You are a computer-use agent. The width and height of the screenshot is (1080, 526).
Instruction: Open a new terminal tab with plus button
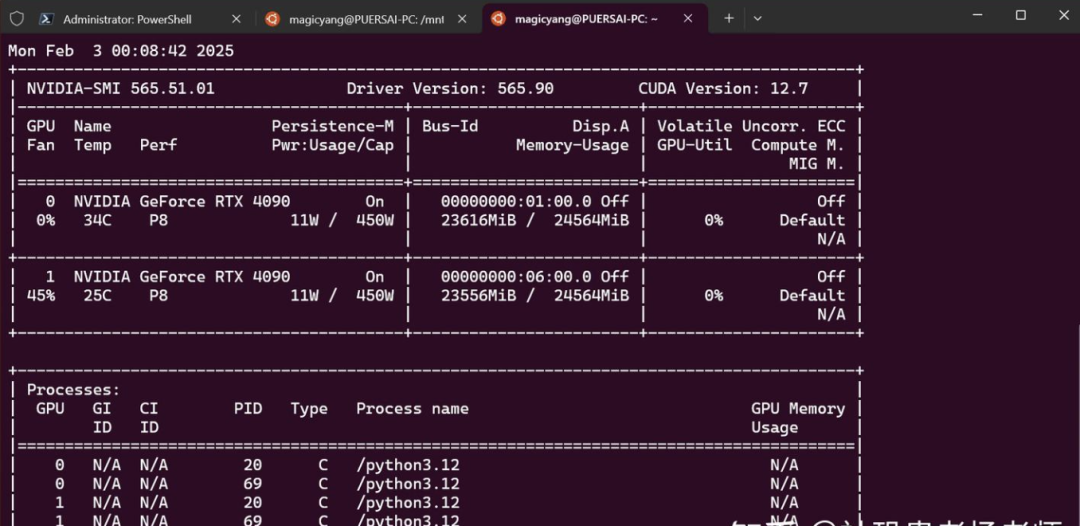point(729,19)
